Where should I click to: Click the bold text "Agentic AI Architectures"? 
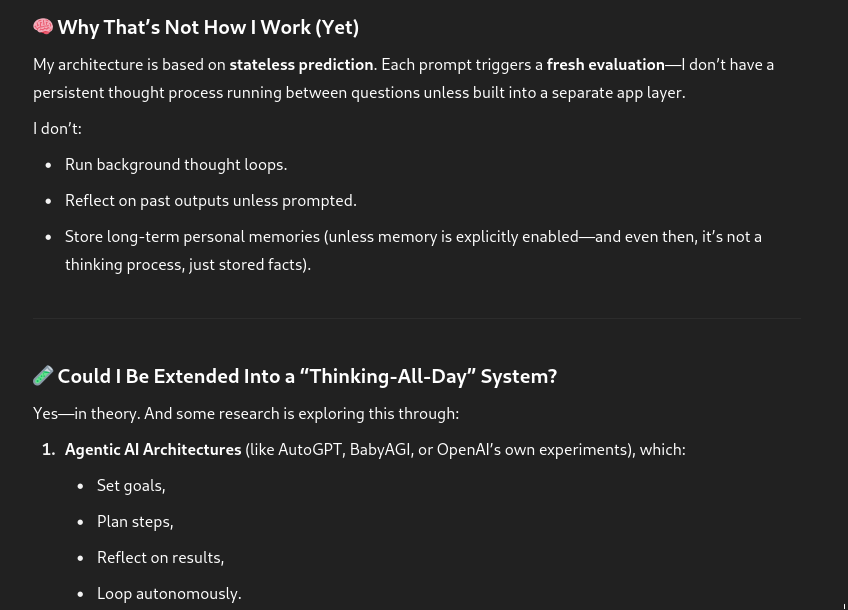[x=153, y=450]
